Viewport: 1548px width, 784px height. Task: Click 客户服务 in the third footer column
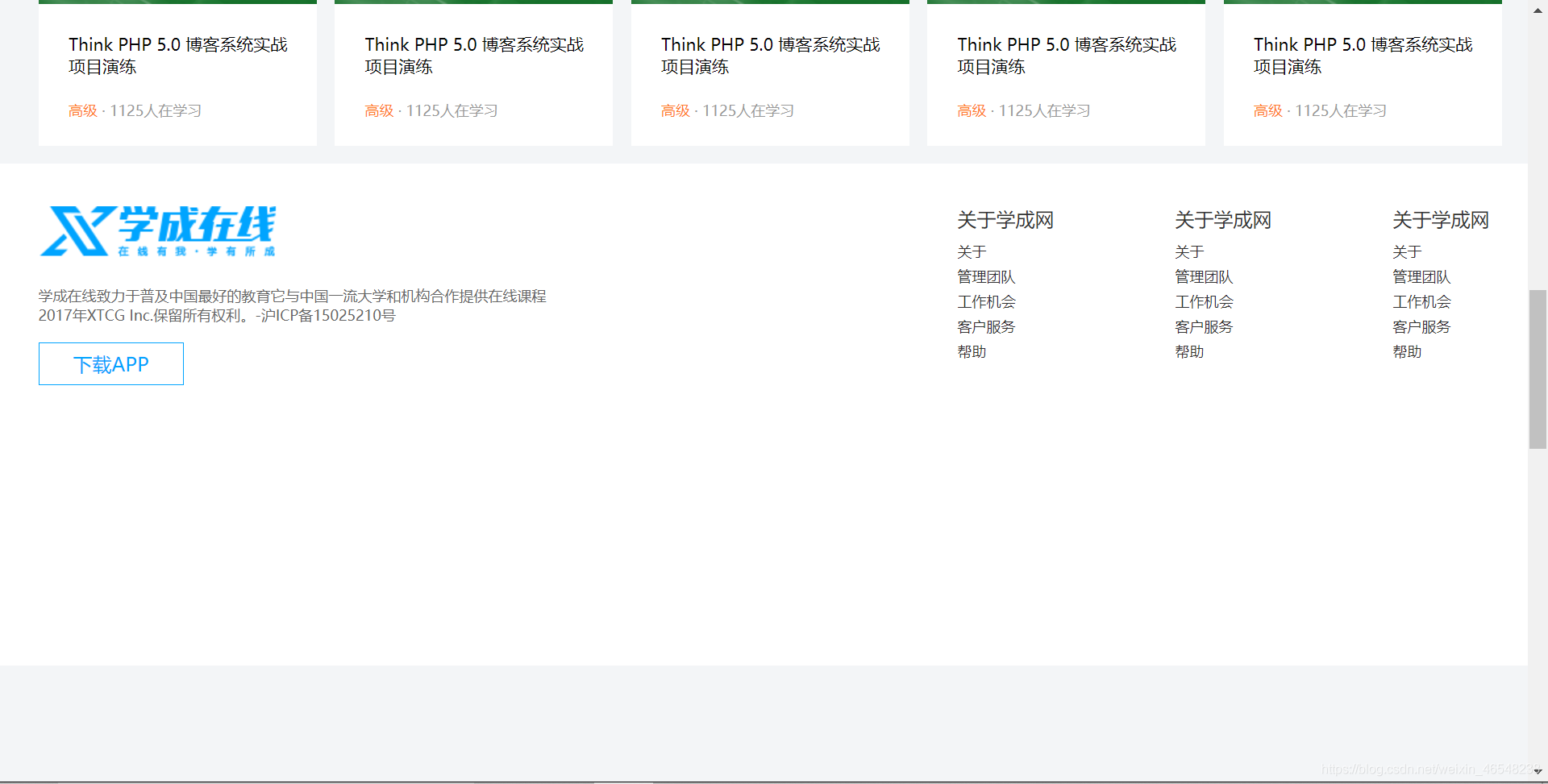pyautogui.click(x=1421, y=327)
